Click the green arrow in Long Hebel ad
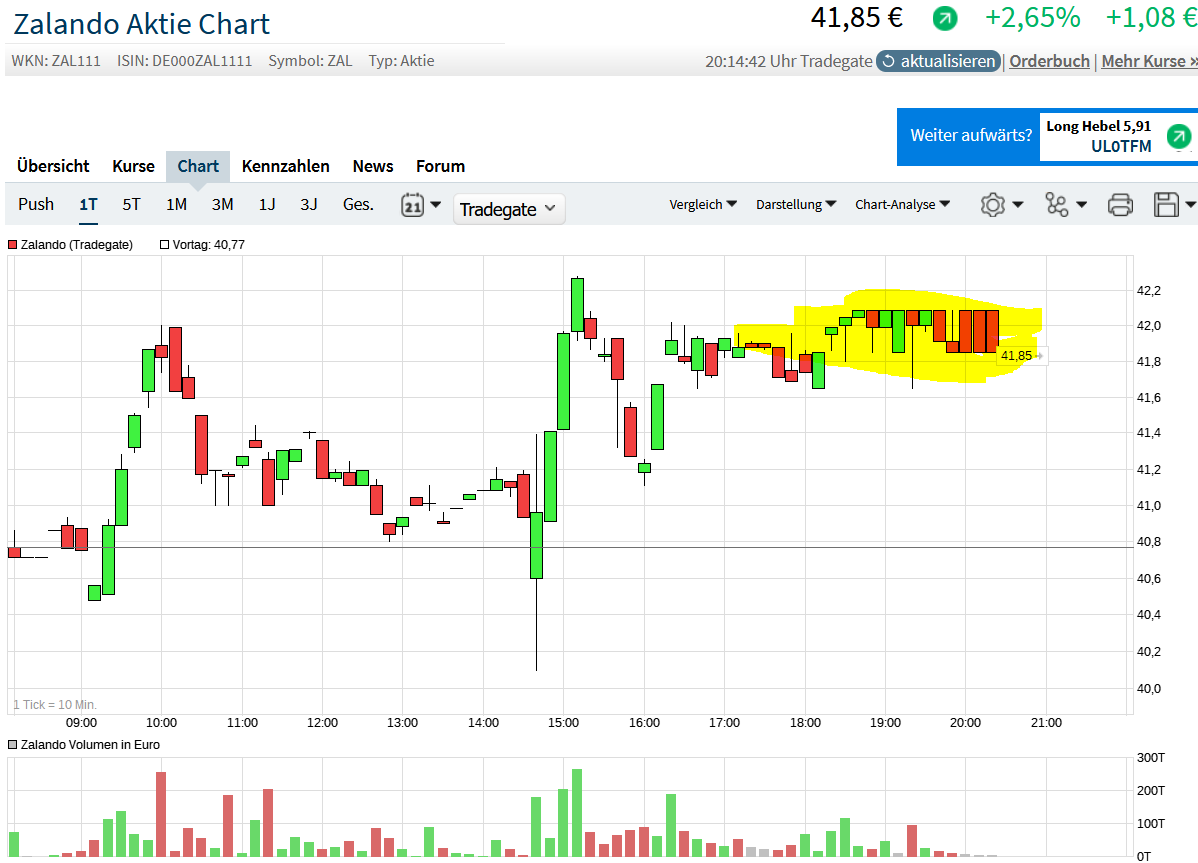 click(x=1179, y=136)
